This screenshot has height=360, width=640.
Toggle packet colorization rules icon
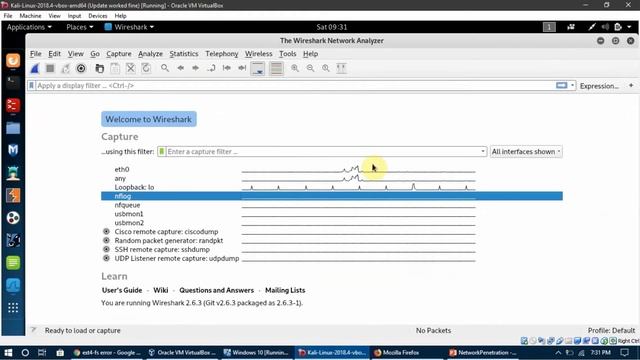tap(276, 69)
